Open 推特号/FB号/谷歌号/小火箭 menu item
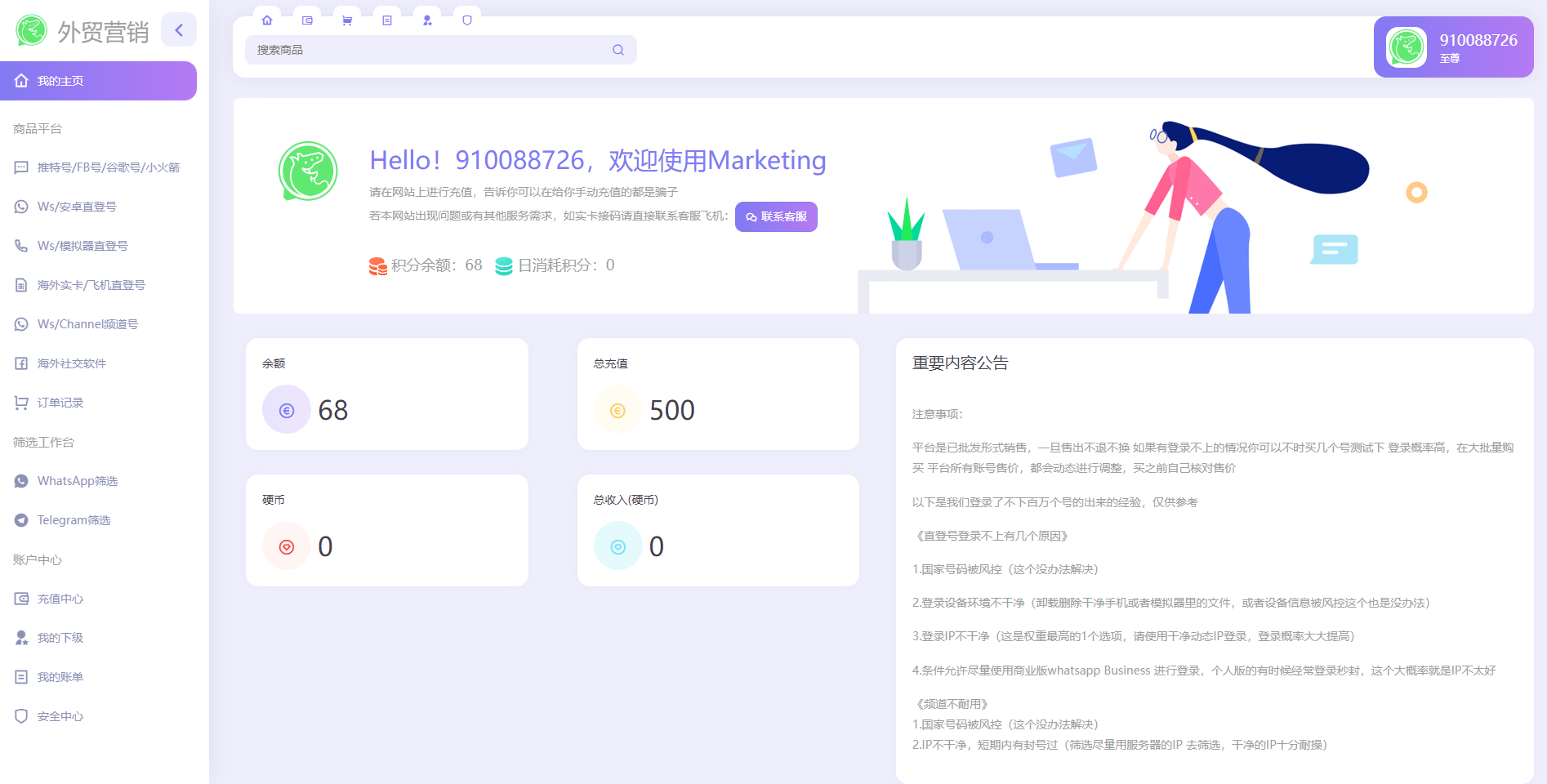Screen dimensions: 1547x784 [108, 167]
